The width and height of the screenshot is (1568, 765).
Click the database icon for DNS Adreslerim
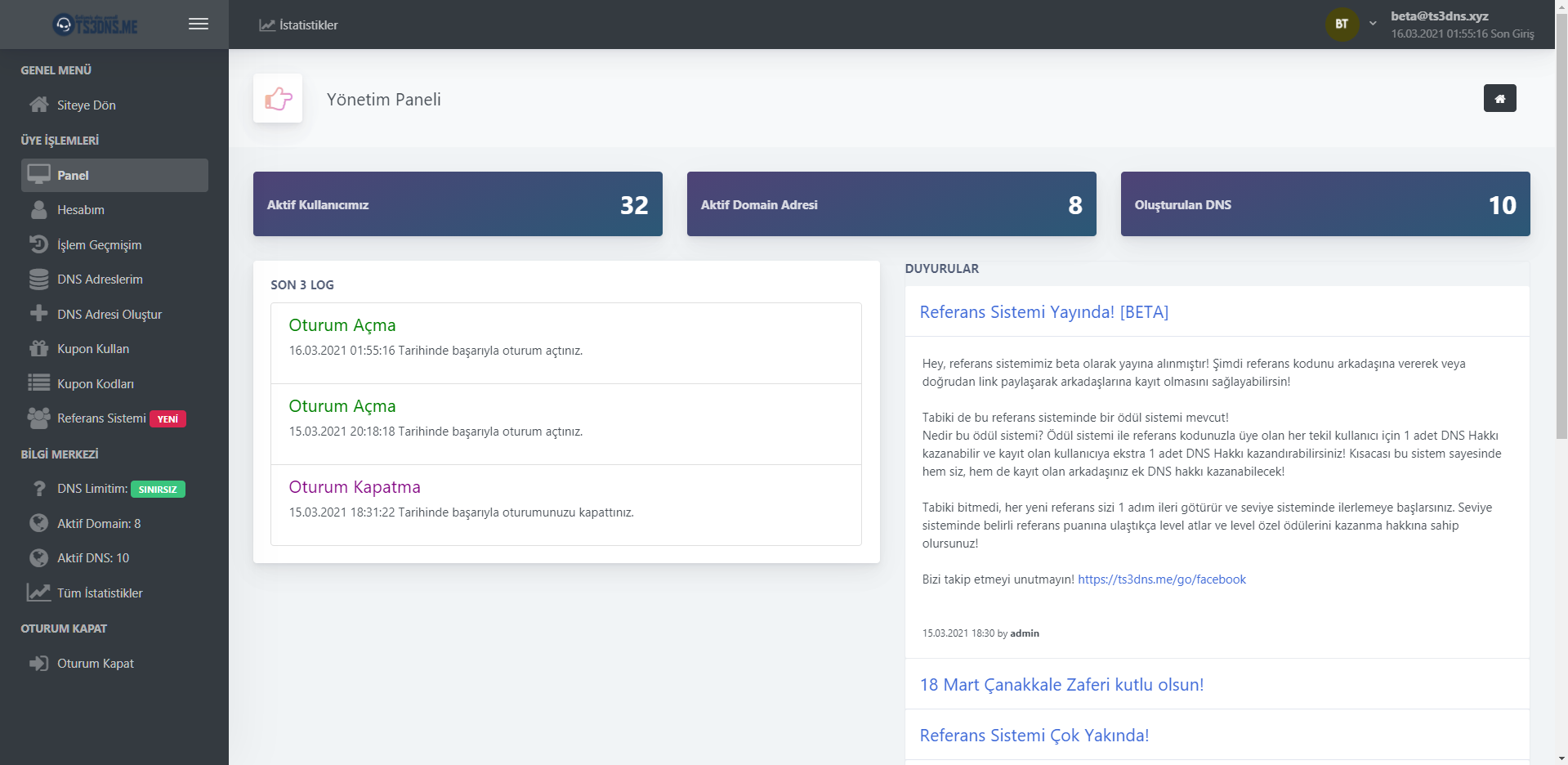38,280
